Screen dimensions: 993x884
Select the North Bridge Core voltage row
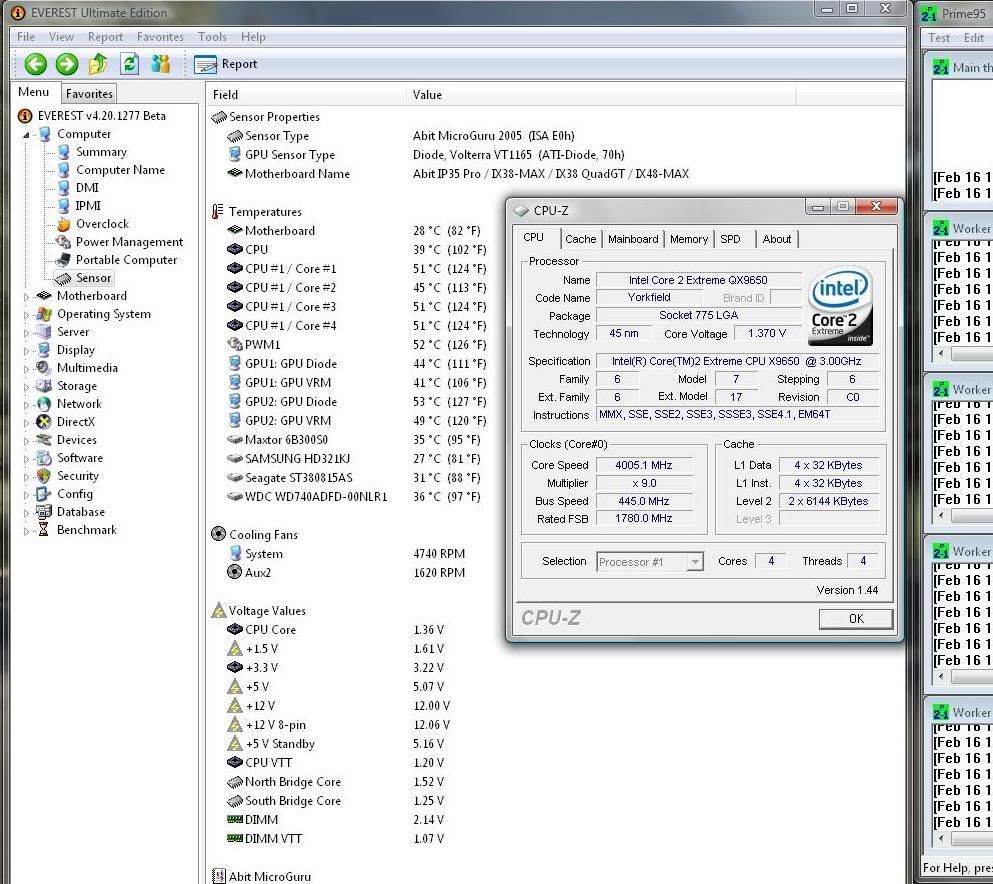click(x=336, y=782)
